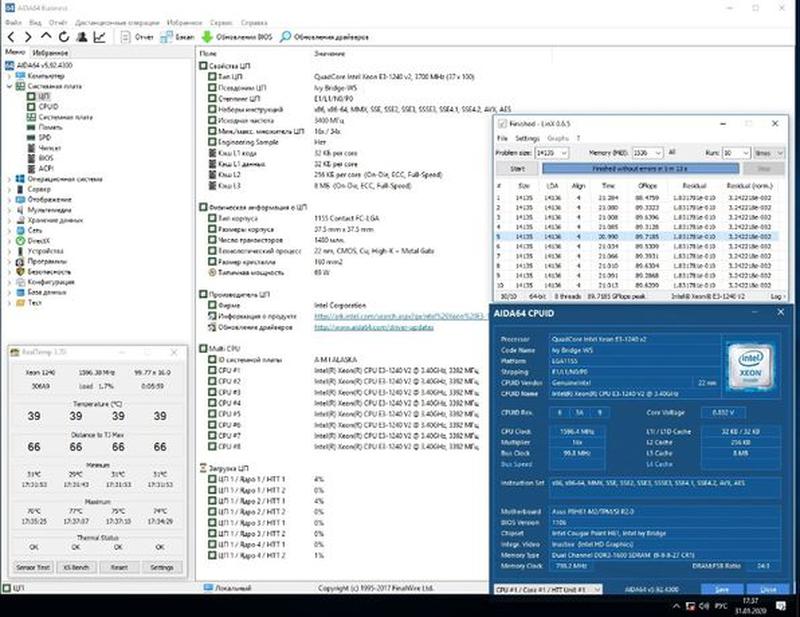This screenshot has height=617, width=800.
Task: Expand the Операционная система tree node
Action: [x=9, y=179]
